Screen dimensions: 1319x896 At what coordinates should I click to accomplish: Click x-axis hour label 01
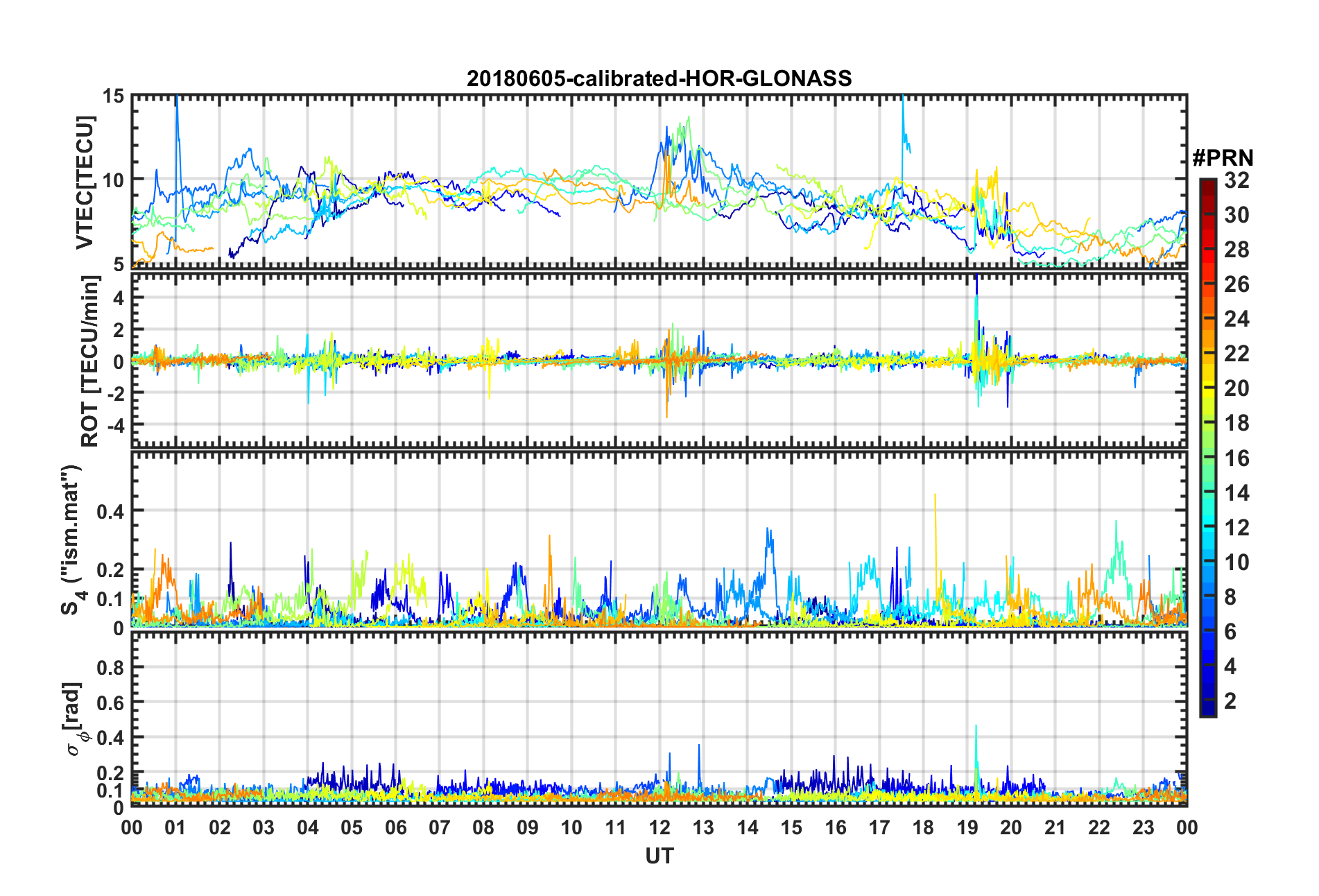point(175,827)
